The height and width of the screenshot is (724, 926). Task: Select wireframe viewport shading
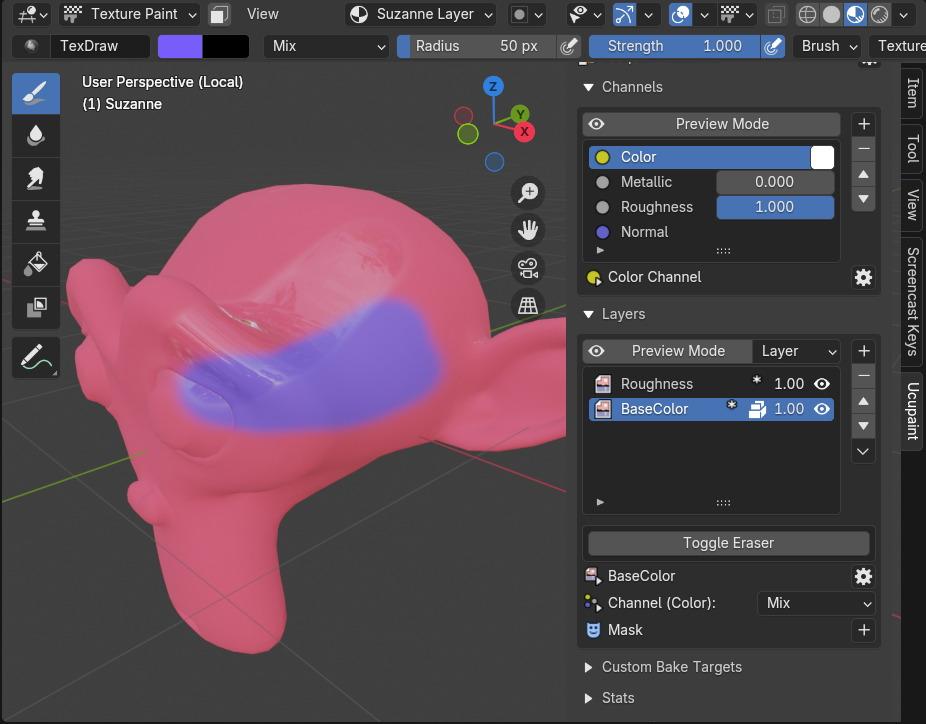[x=807, y=14]
